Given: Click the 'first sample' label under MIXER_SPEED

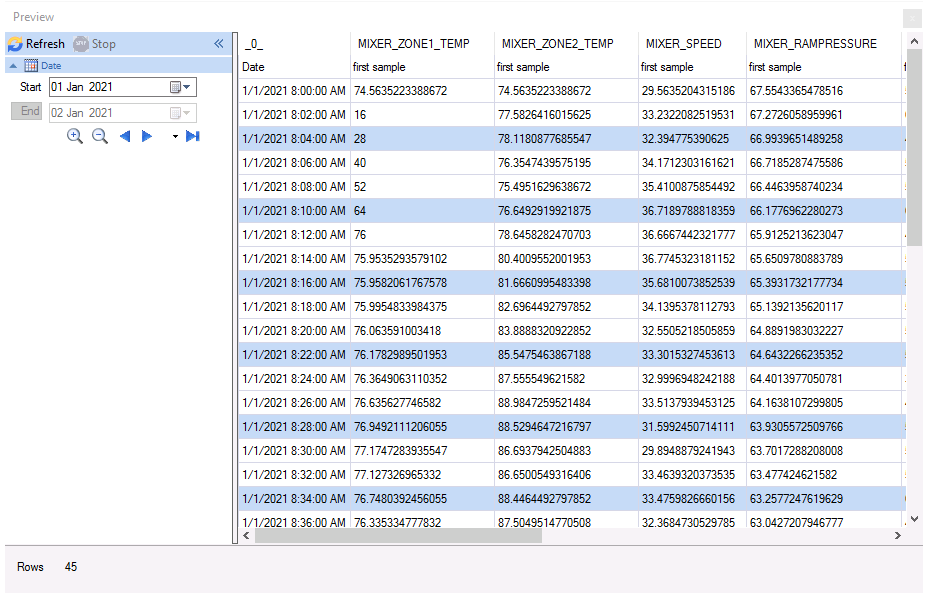Looking at the screenshot, I should click(x=667, y=67).
